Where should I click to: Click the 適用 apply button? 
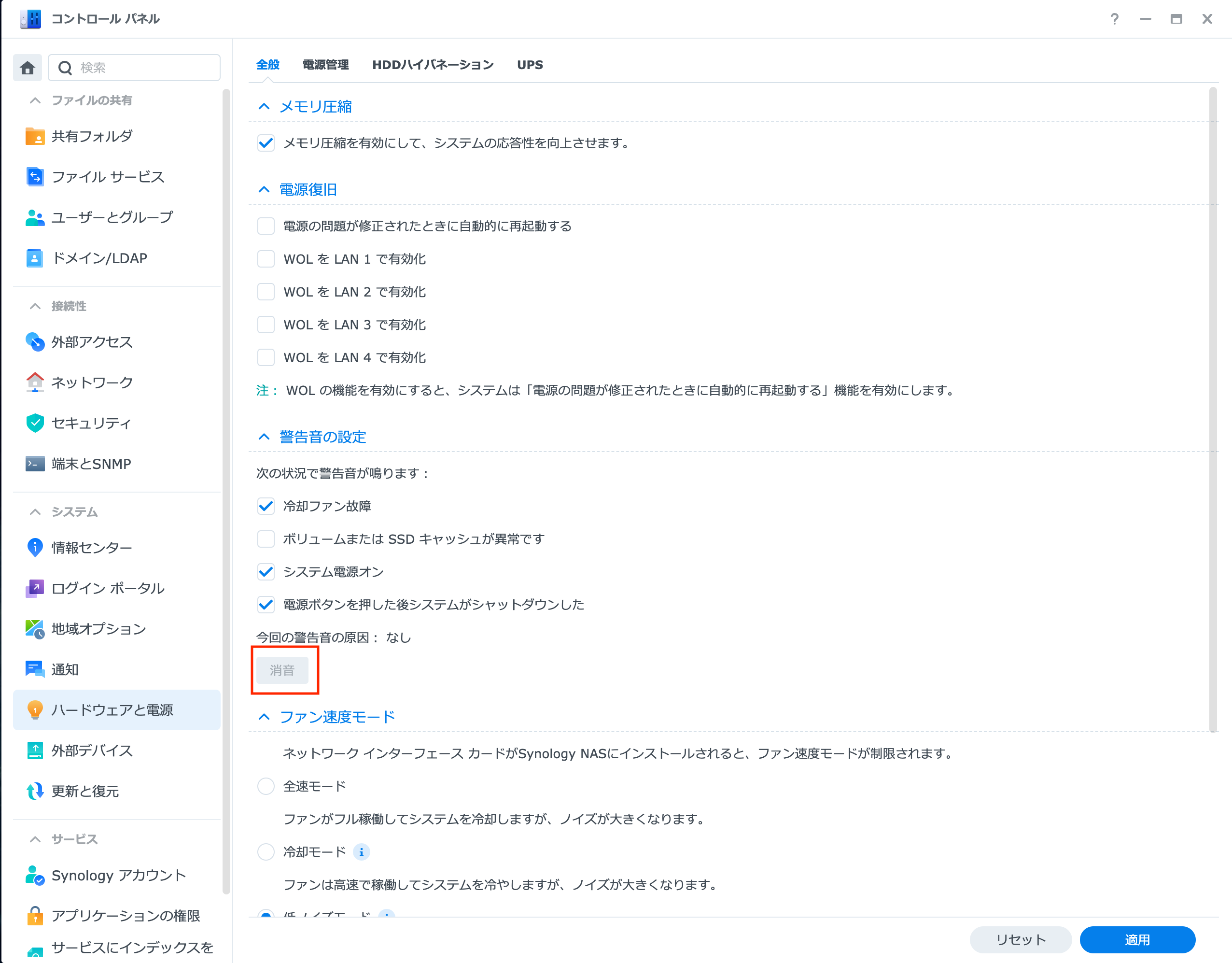tap(1137, 940)
